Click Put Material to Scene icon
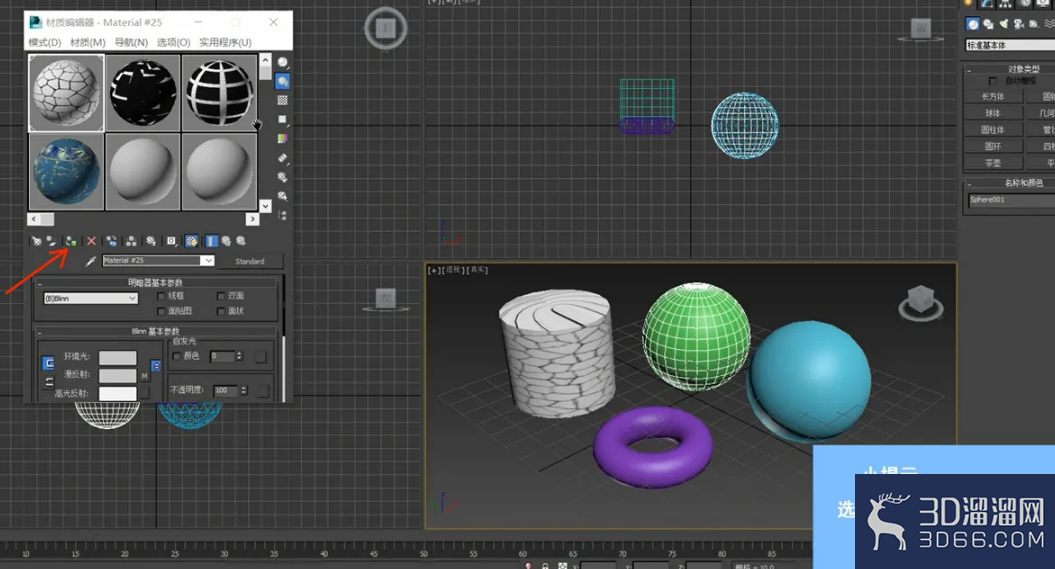 (x=52, y=241)
